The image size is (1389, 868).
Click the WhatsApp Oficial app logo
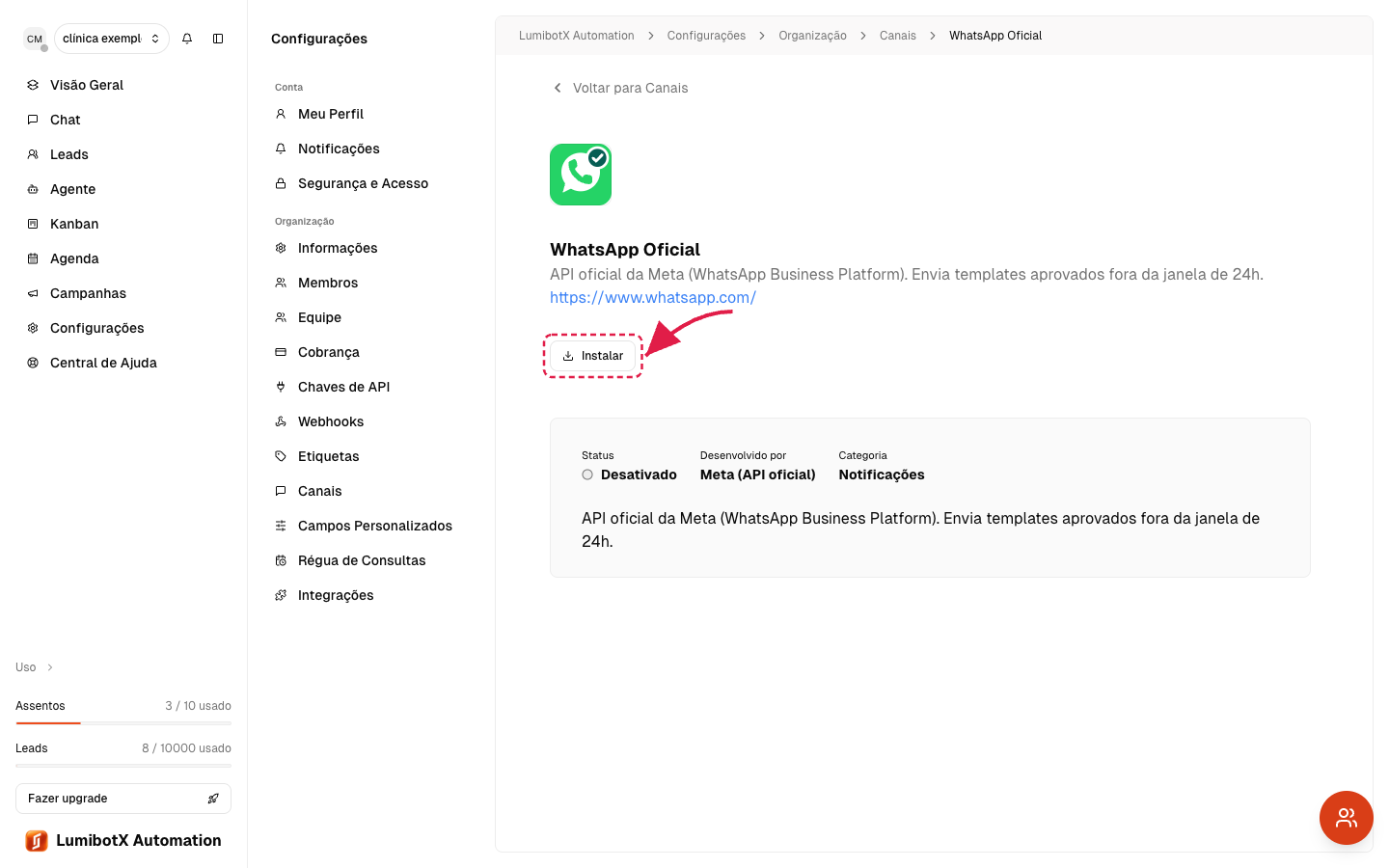(581, 175)
